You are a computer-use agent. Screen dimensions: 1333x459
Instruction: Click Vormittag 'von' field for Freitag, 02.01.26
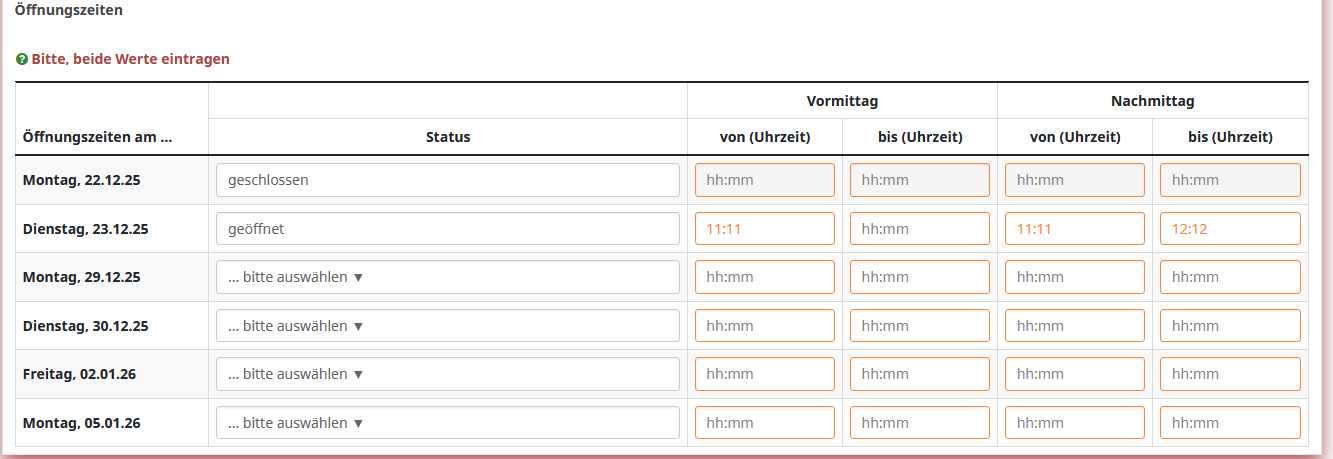coord(764,374)
